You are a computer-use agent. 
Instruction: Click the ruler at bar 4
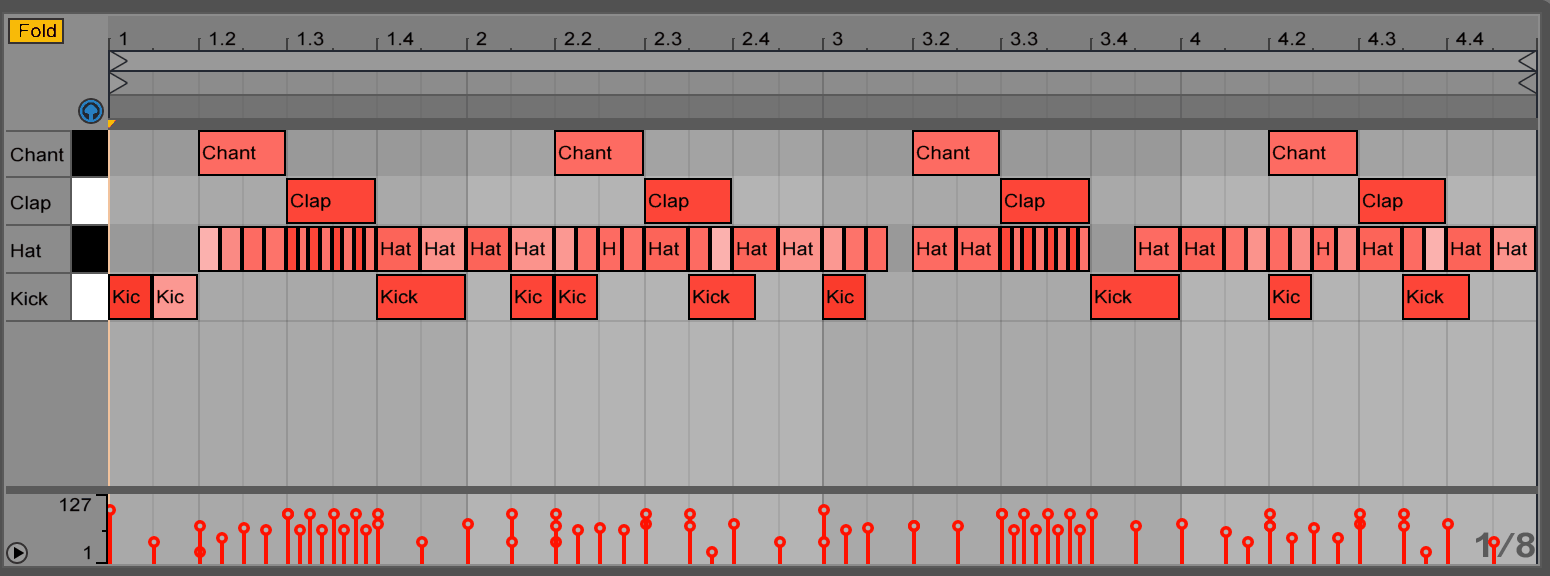pos(1195,40)
